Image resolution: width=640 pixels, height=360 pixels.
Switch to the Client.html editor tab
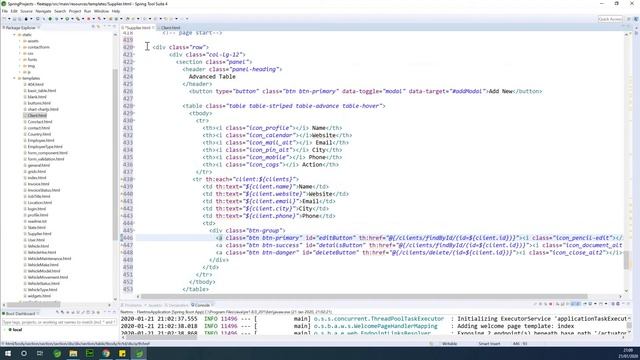170,28
